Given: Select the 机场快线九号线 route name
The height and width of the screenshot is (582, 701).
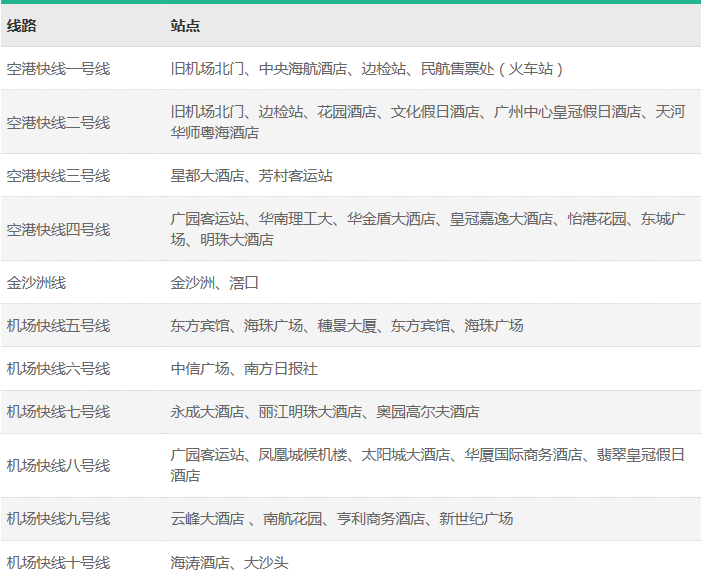Looking at the screenshot, I should pos(58,519).
